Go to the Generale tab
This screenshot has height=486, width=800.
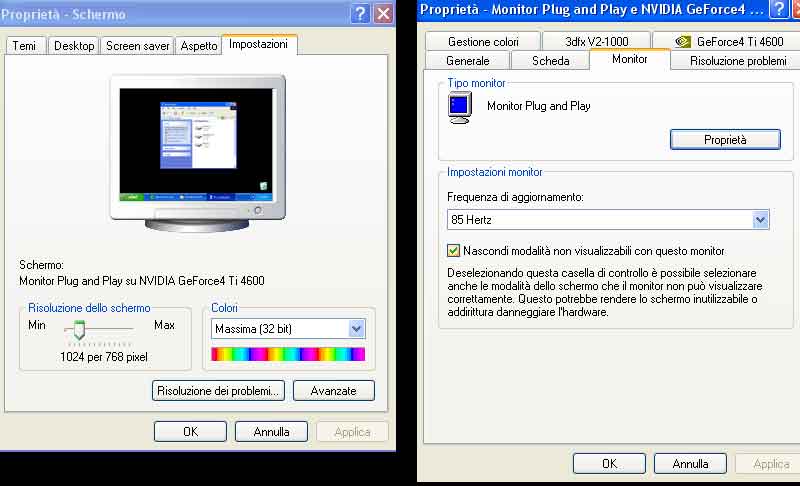click(467, 61)
